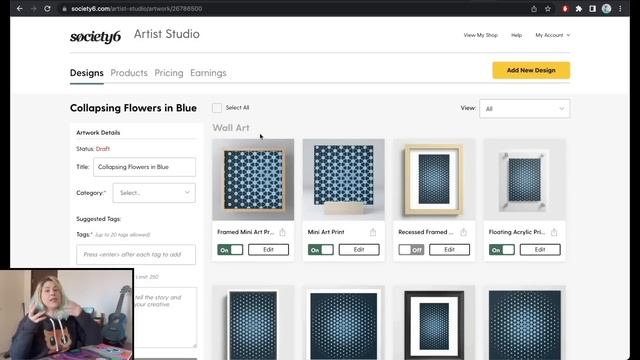The height and width of the screenshot is (360, 640).
Task: Open Floating Acrylic Print thumbnail
Action: pyautogui.click(x=524, y=180)
